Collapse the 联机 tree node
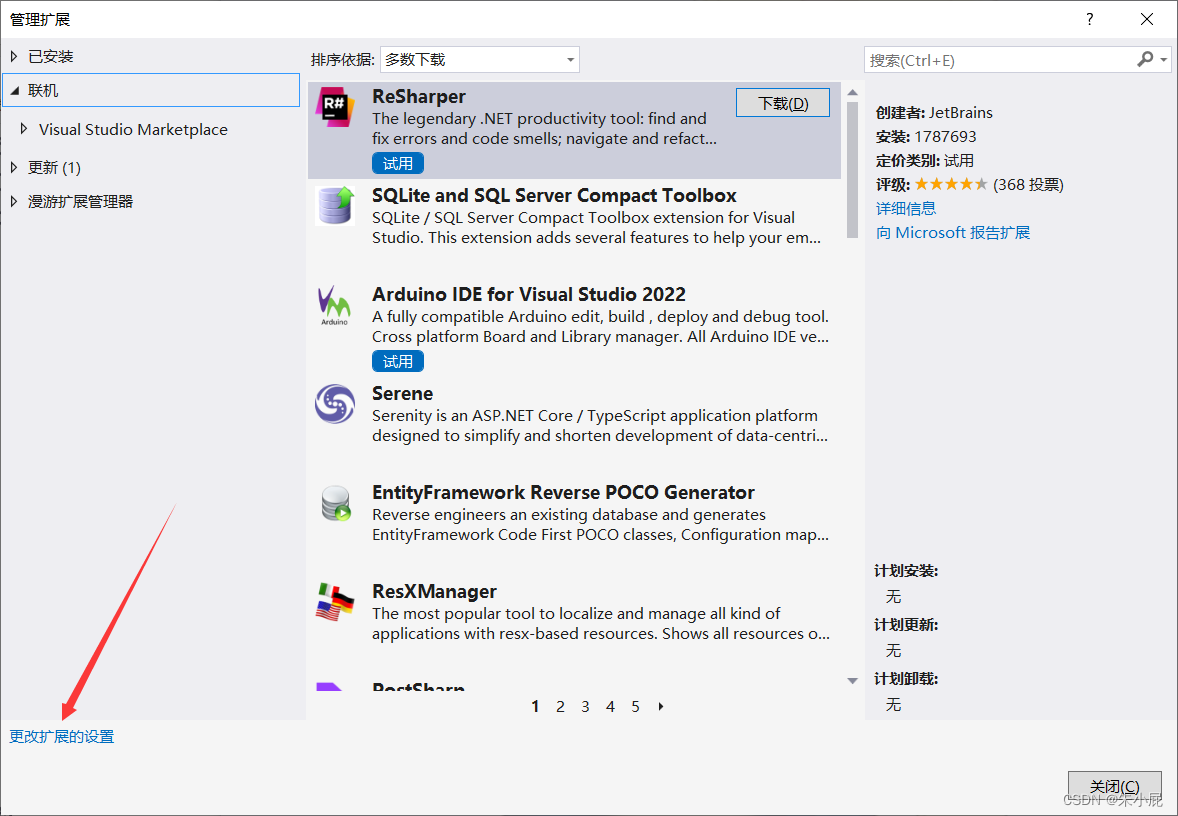Image resolution: width=1178 pixels, height=816 pixels. coord(14,90)
